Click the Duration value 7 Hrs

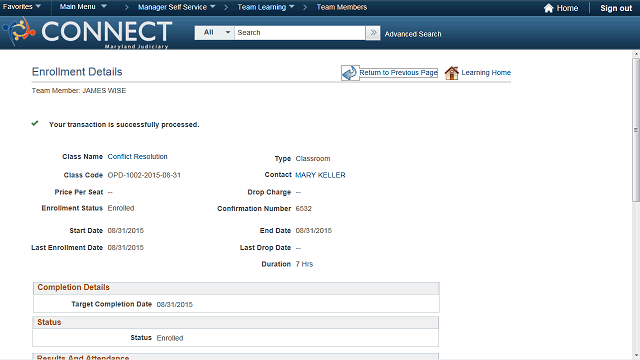click(x=304, y=264)
